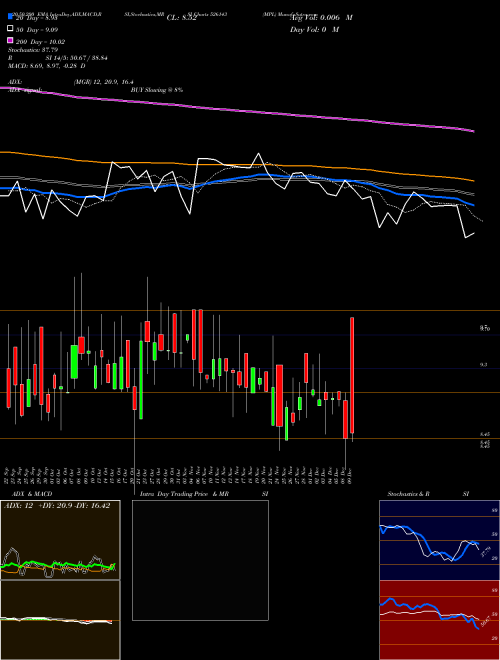Click the 'SI 14/5: 30.67 / 38.84' value
Screen dimensions: 500x660
(x=76, y=58)
